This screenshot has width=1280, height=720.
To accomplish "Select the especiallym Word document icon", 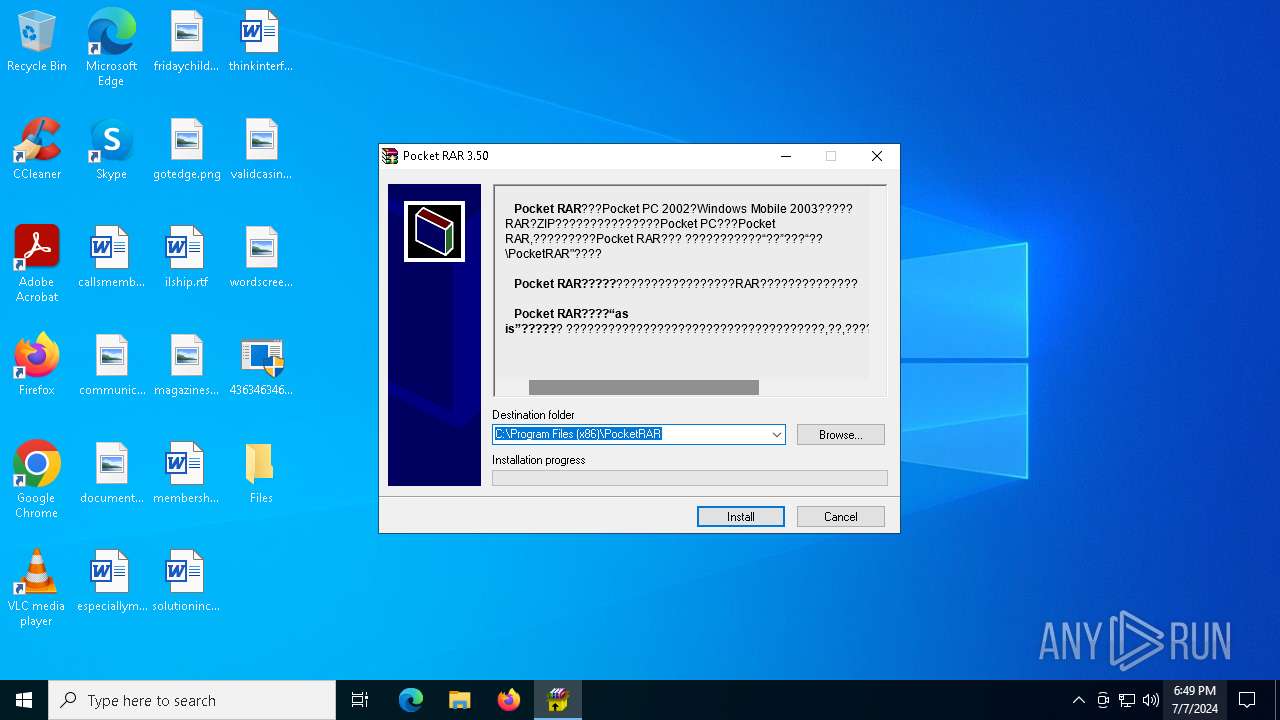I will [111, 582].
